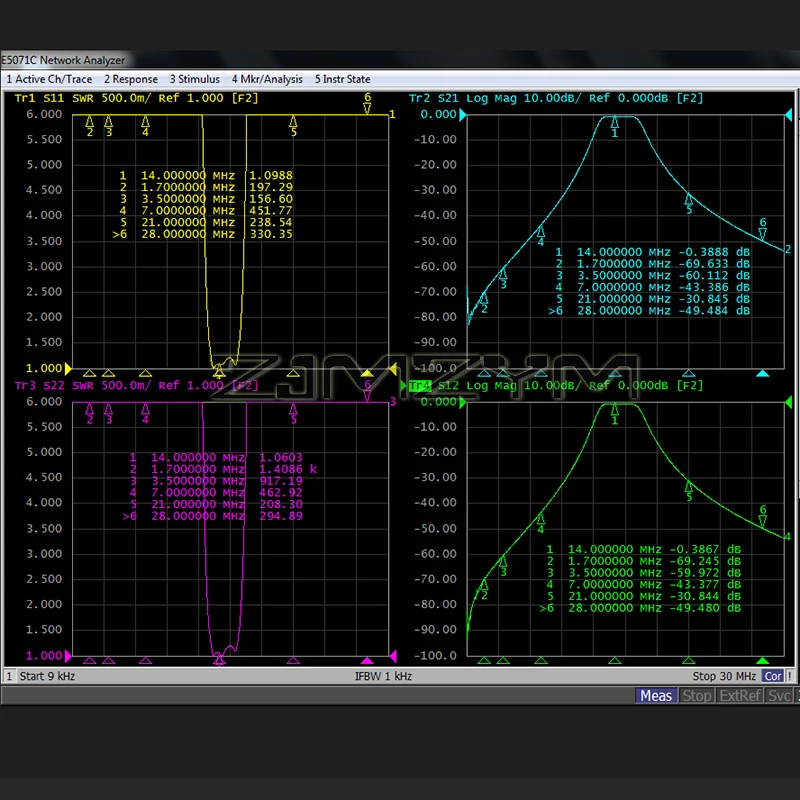
Task: Click the S22 marker readout 1.4086 k
Action: (288, 469)
